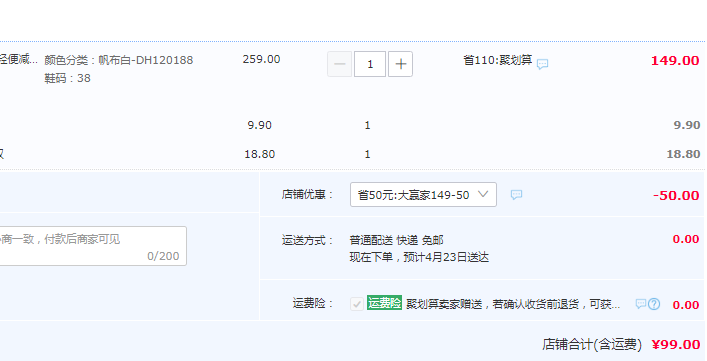Click 店铺优惠： label
707x361 pixels.
click(308, 195)
